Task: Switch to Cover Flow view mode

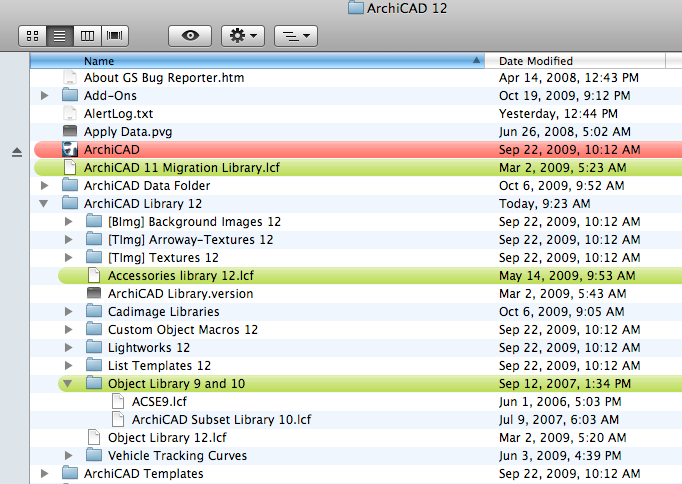Action: (x=115, y=36)
